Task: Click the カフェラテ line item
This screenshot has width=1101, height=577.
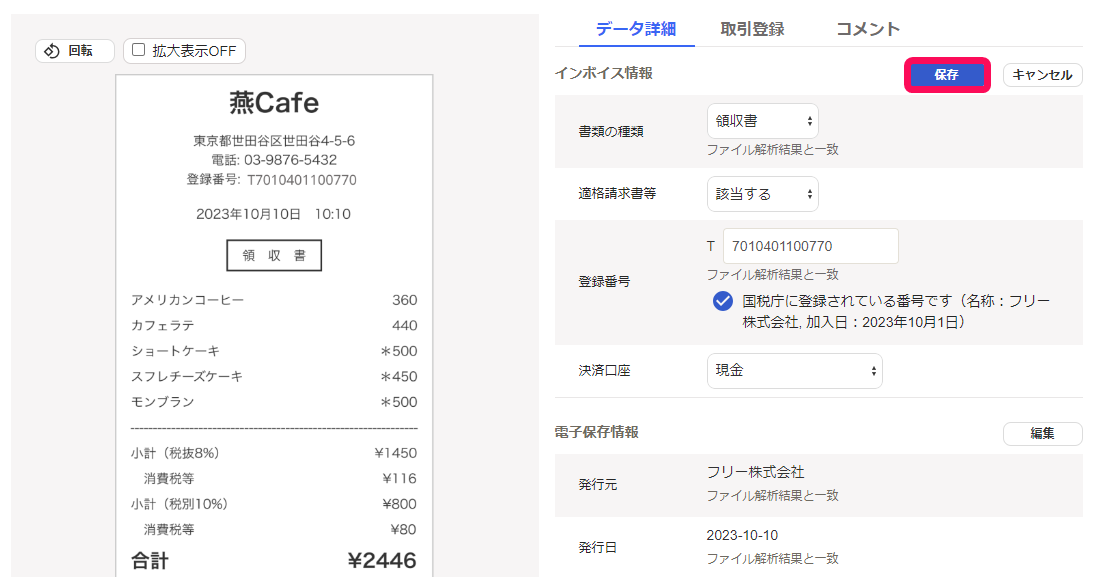Action: [274, 325]
